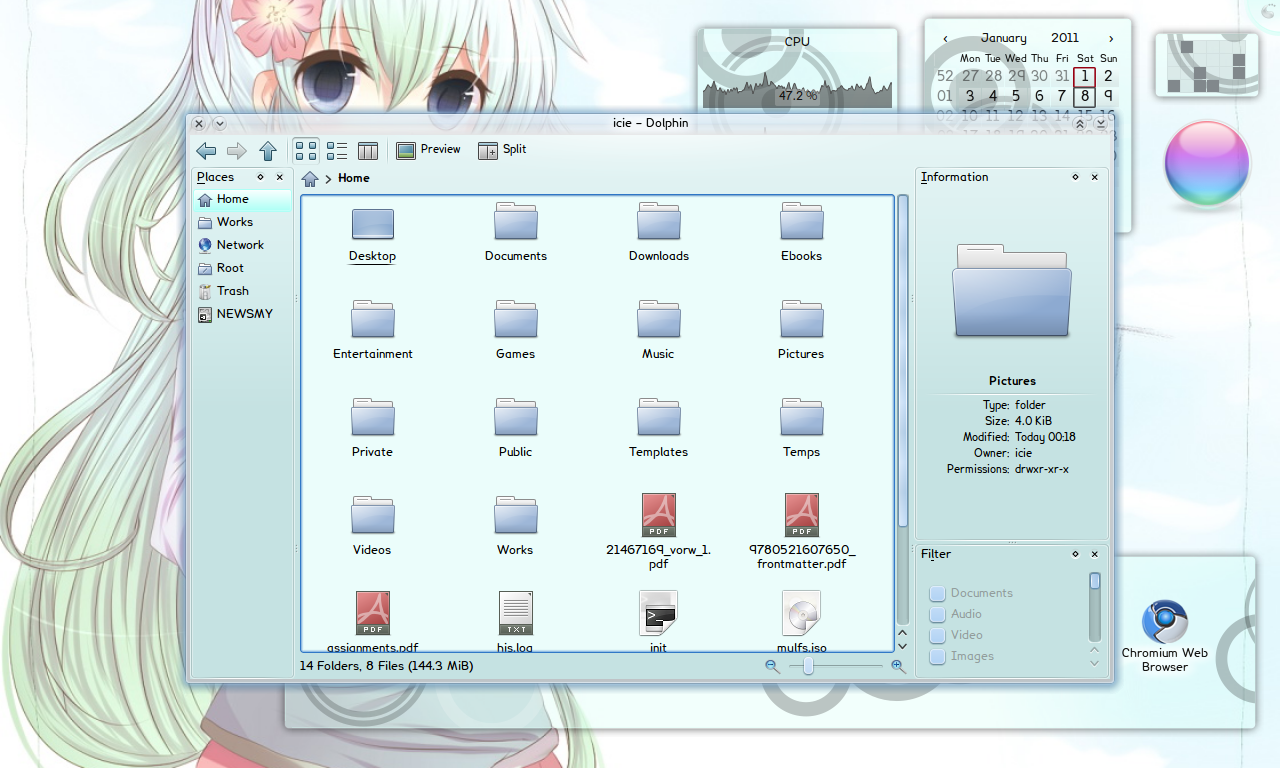Select Home in the breadcrumb path
The width and height of the screenshot is (1280, 768).
coord(354,178)
